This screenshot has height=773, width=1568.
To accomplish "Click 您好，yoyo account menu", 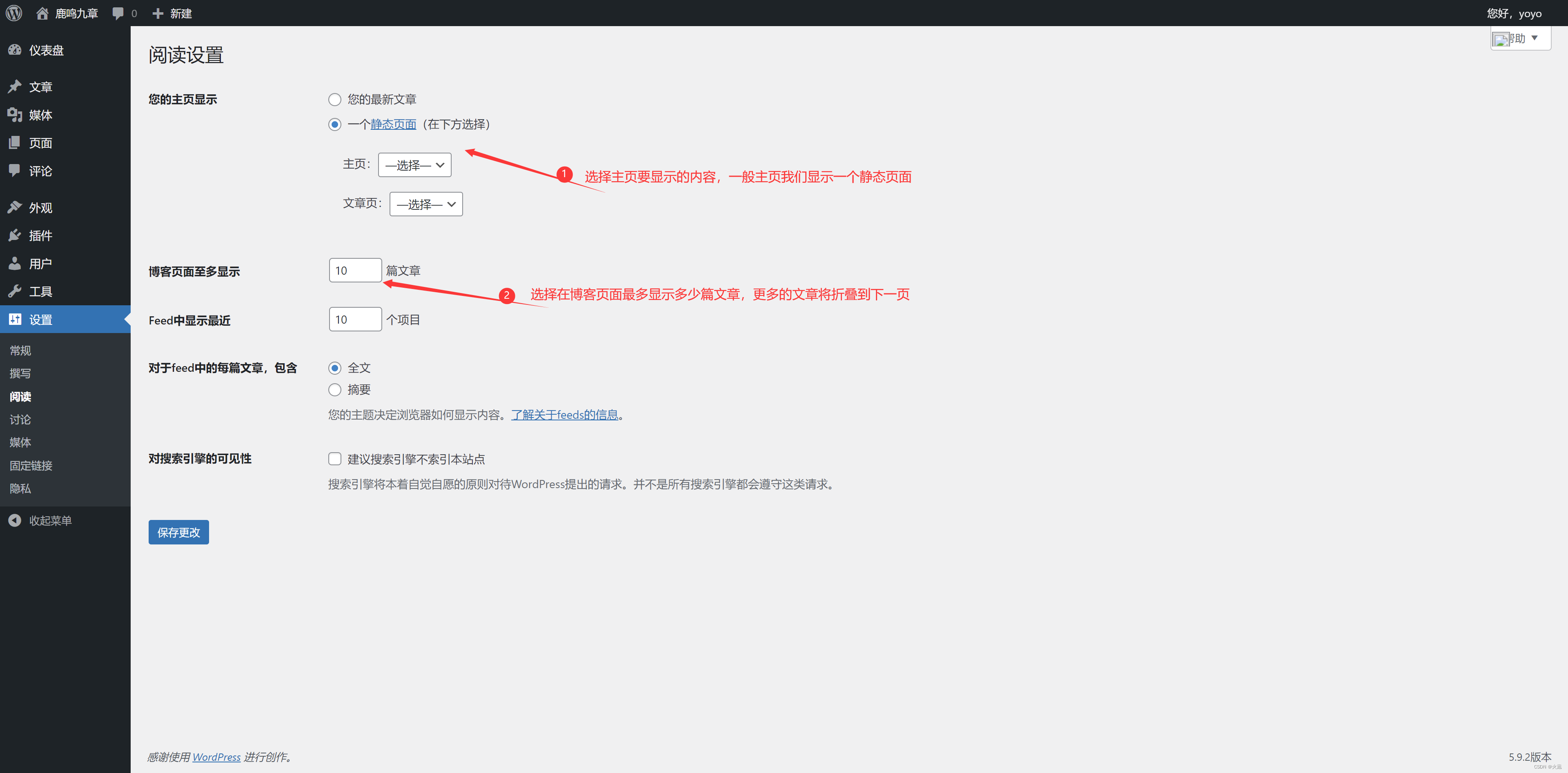I will tap(1515, 13).
